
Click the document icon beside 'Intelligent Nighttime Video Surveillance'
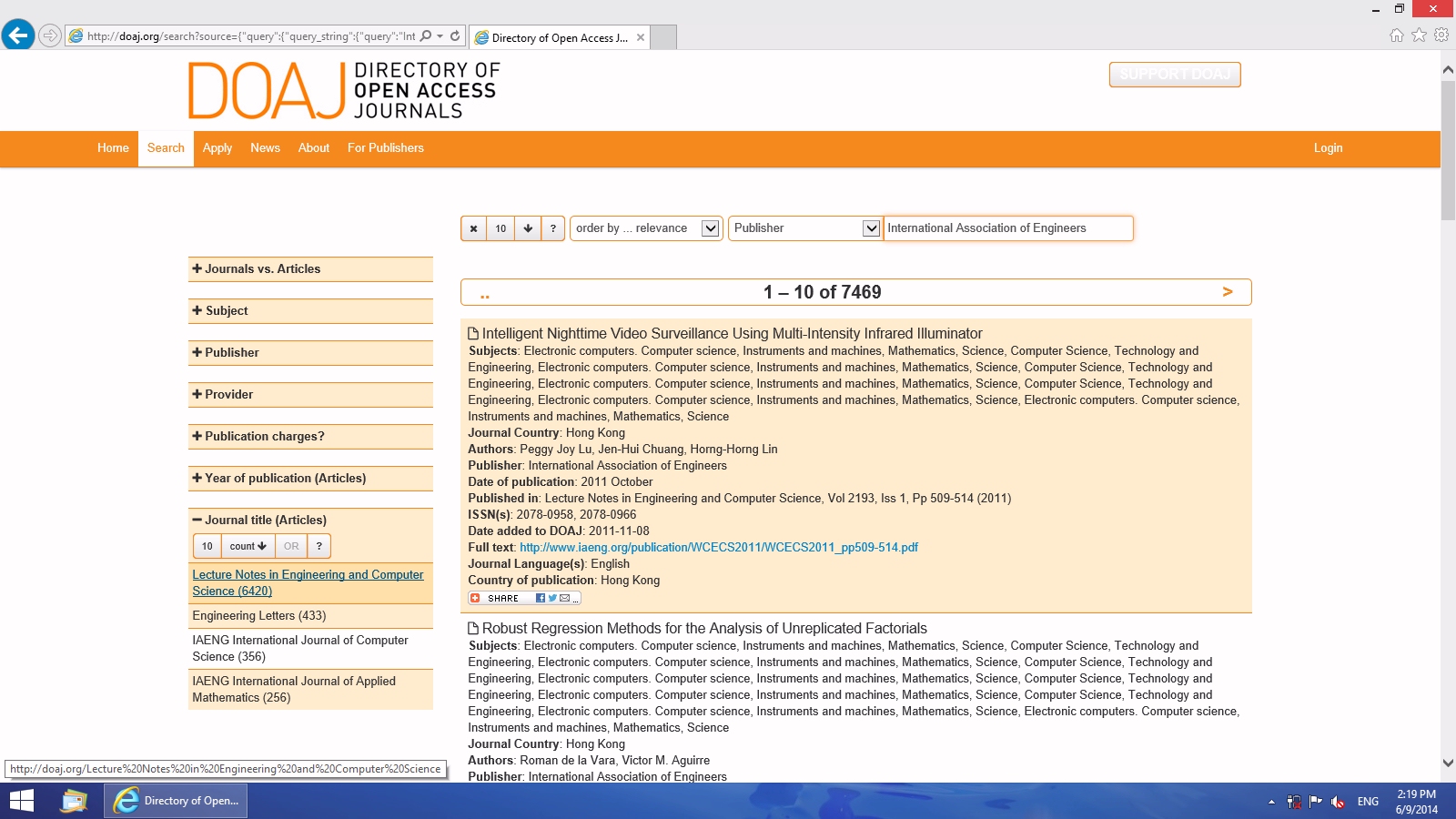(473, 334)
